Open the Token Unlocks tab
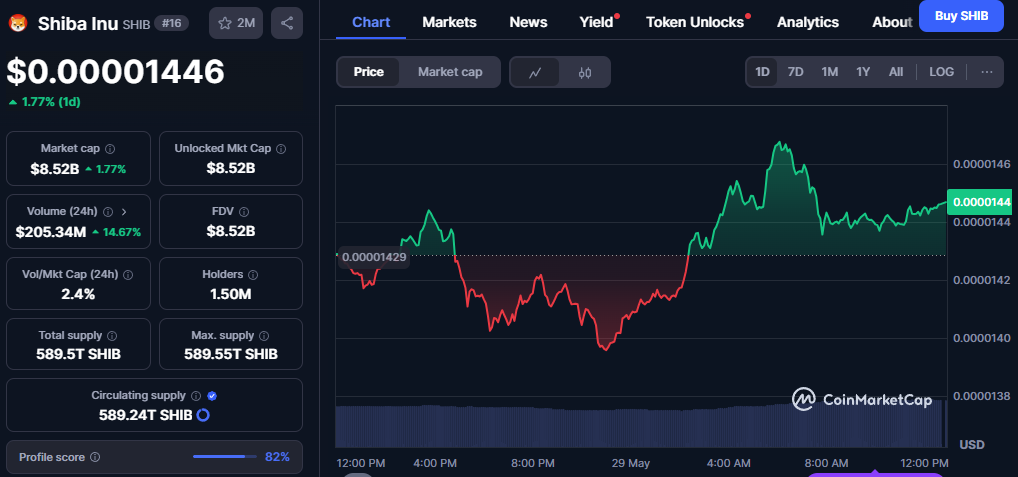This screenshot has width=1018, height=477. click(695, 22)
